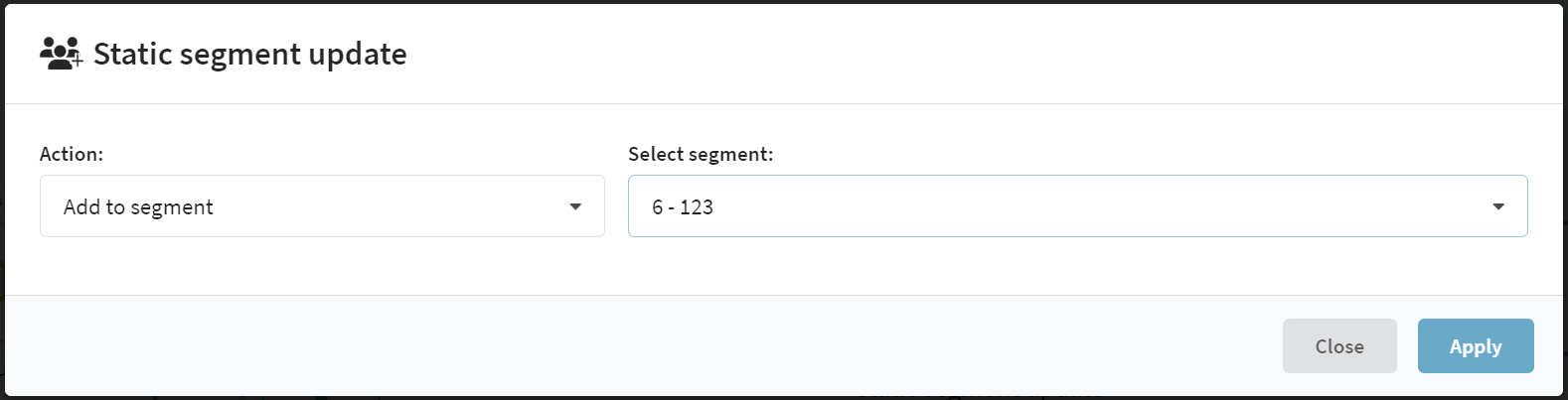The width and height of the screenshot is (1568, 400).
Task: Click the gray Close button in footer
Action: 1339,346
